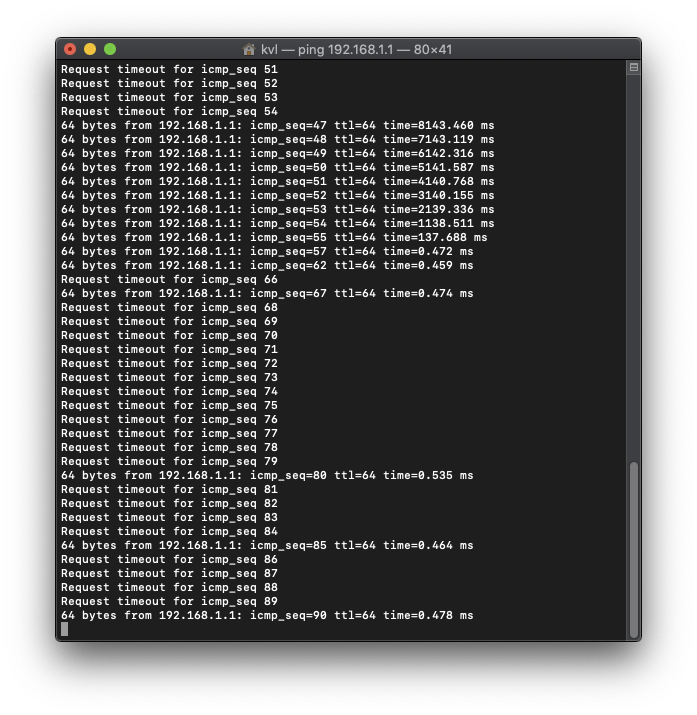Click line 'Request timeout for icmp_seq 88'
The image size is (697, 715).
pyautogui.click(x=169, y=587)
